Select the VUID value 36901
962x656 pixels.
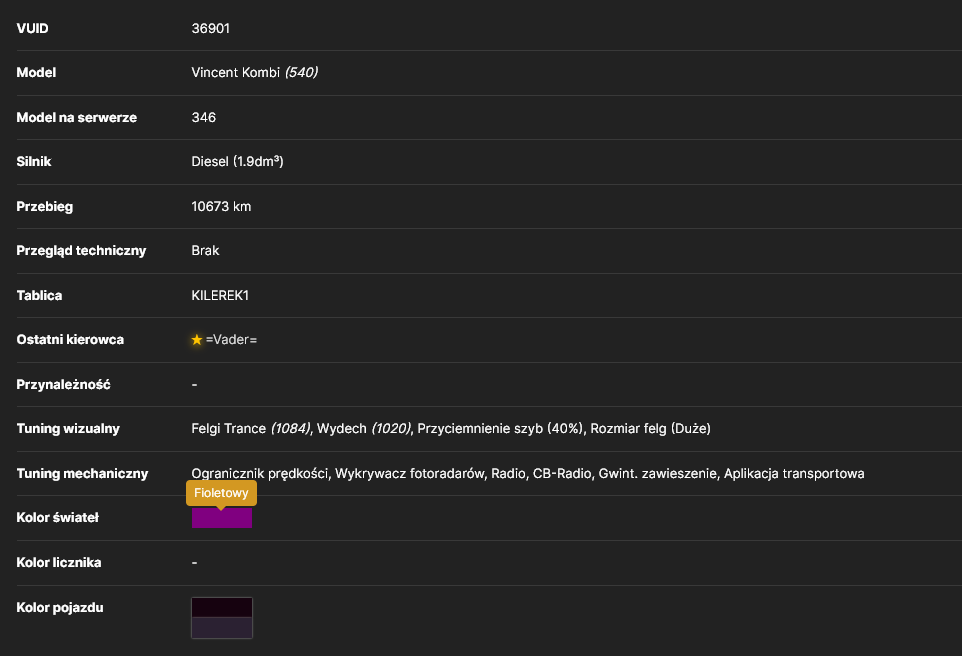click(x=210, y=28)
